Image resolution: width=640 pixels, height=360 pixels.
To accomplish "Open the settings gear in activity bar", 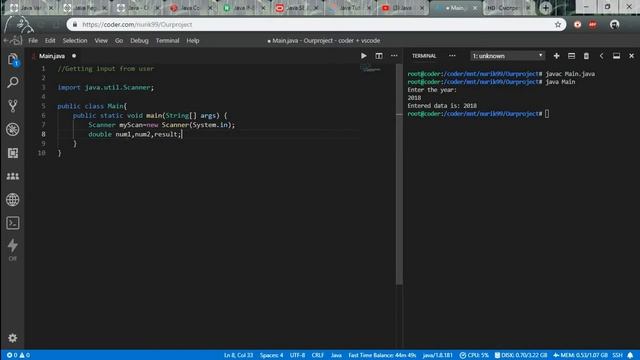I will (13, 338).
